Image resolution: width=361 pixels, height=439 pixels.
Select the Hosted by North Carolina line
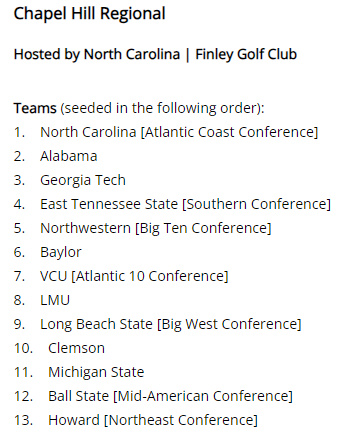tap(155, 55)
